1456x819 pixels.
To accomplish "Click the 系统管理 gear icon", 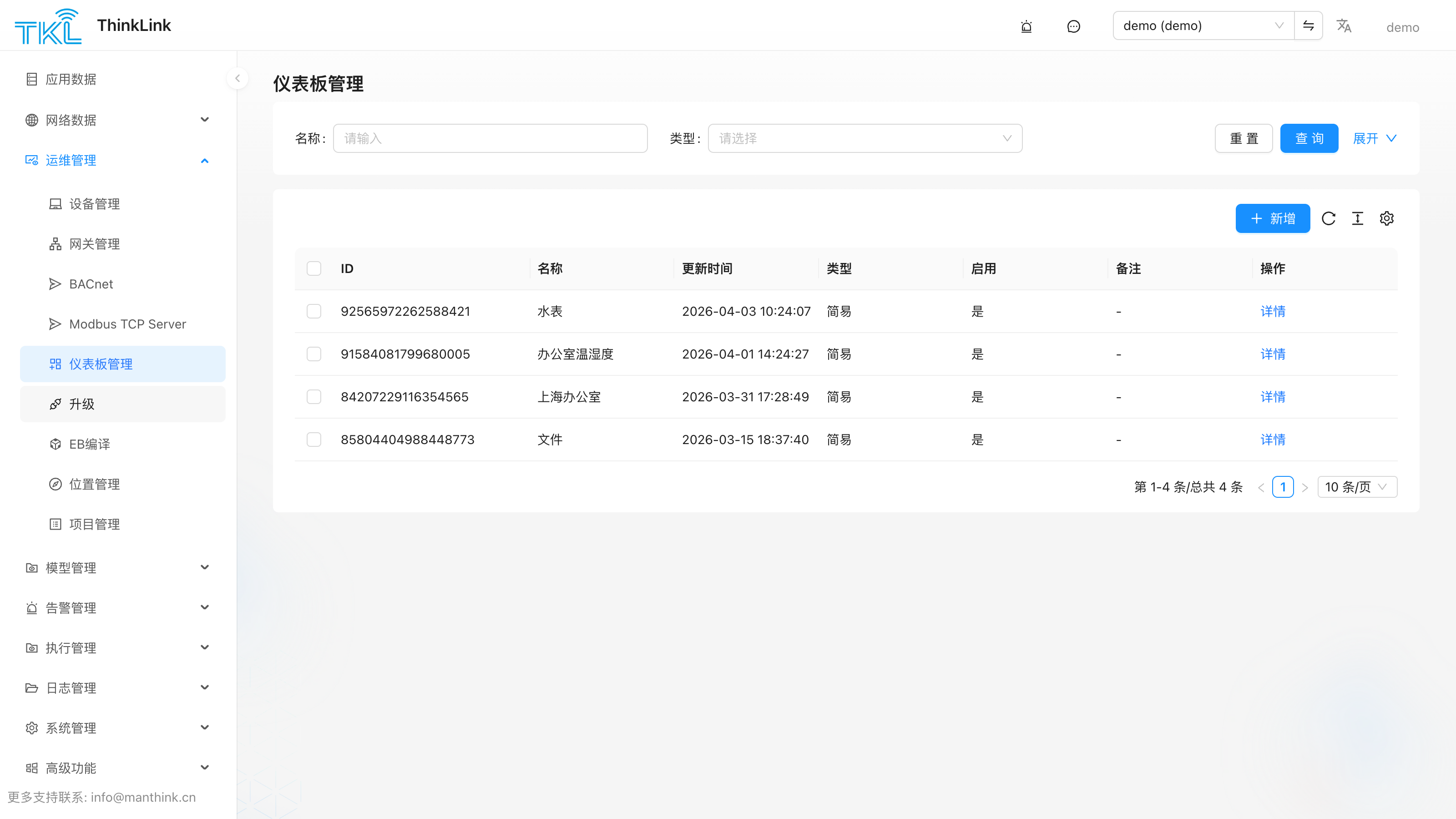I will pos(32,728).
